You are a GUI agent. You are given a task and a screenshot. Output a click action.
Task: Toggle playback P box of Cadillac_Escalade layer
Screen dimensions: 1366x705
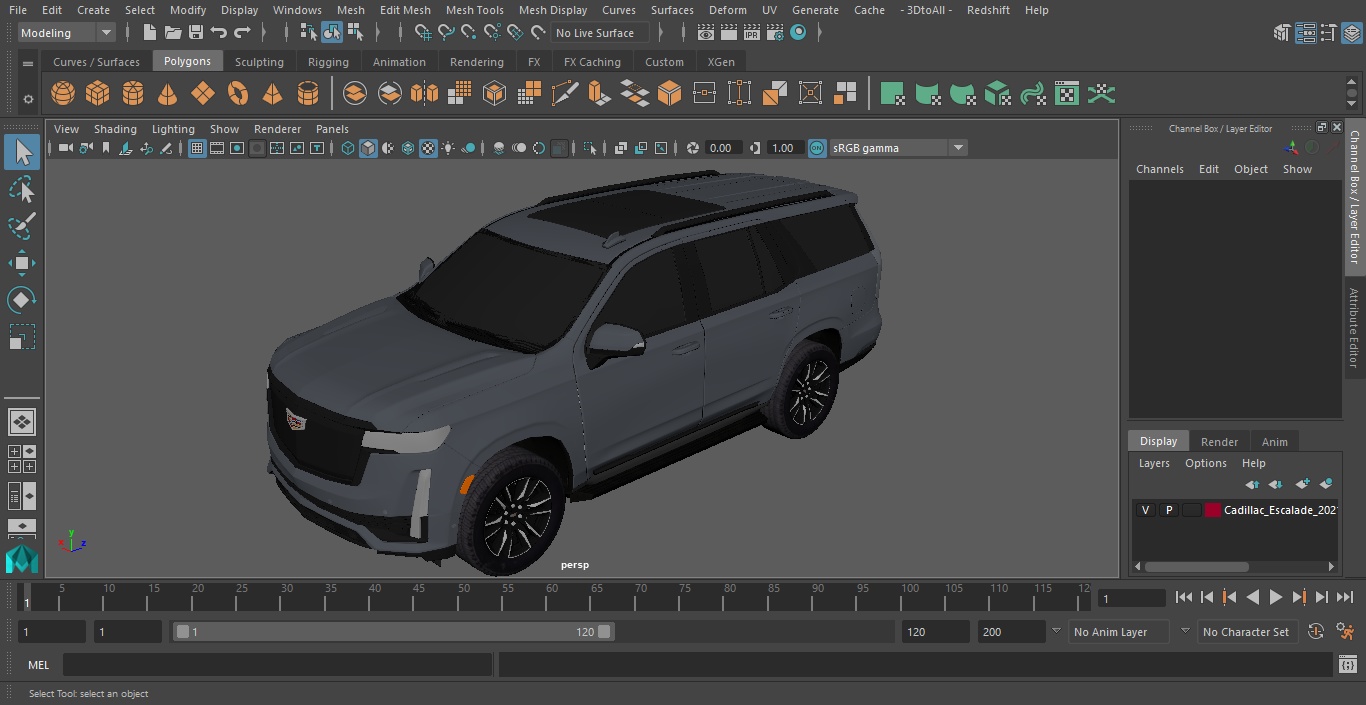point(1168,510)
